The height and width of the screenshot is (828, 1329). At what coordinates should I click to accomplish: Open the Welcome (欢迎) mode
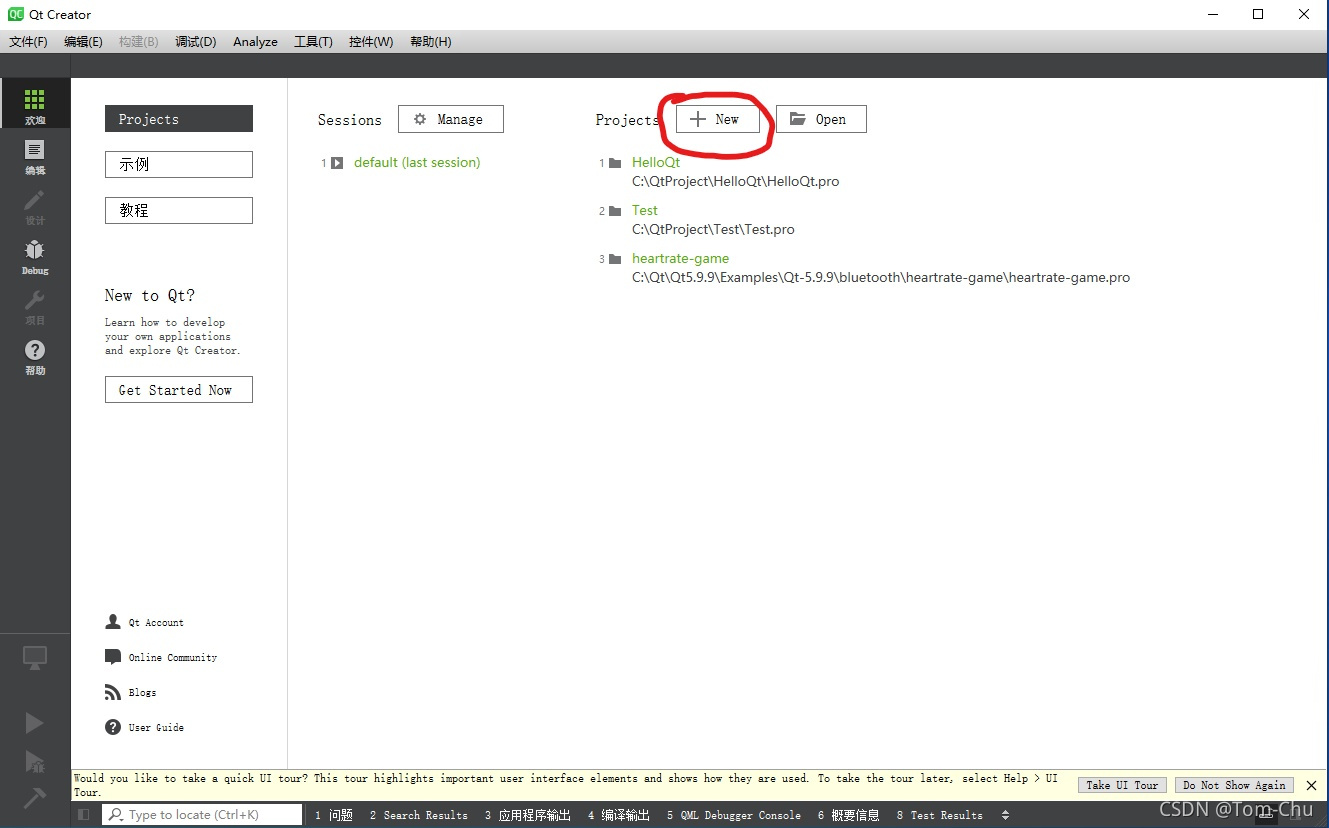tap(35, 104)
